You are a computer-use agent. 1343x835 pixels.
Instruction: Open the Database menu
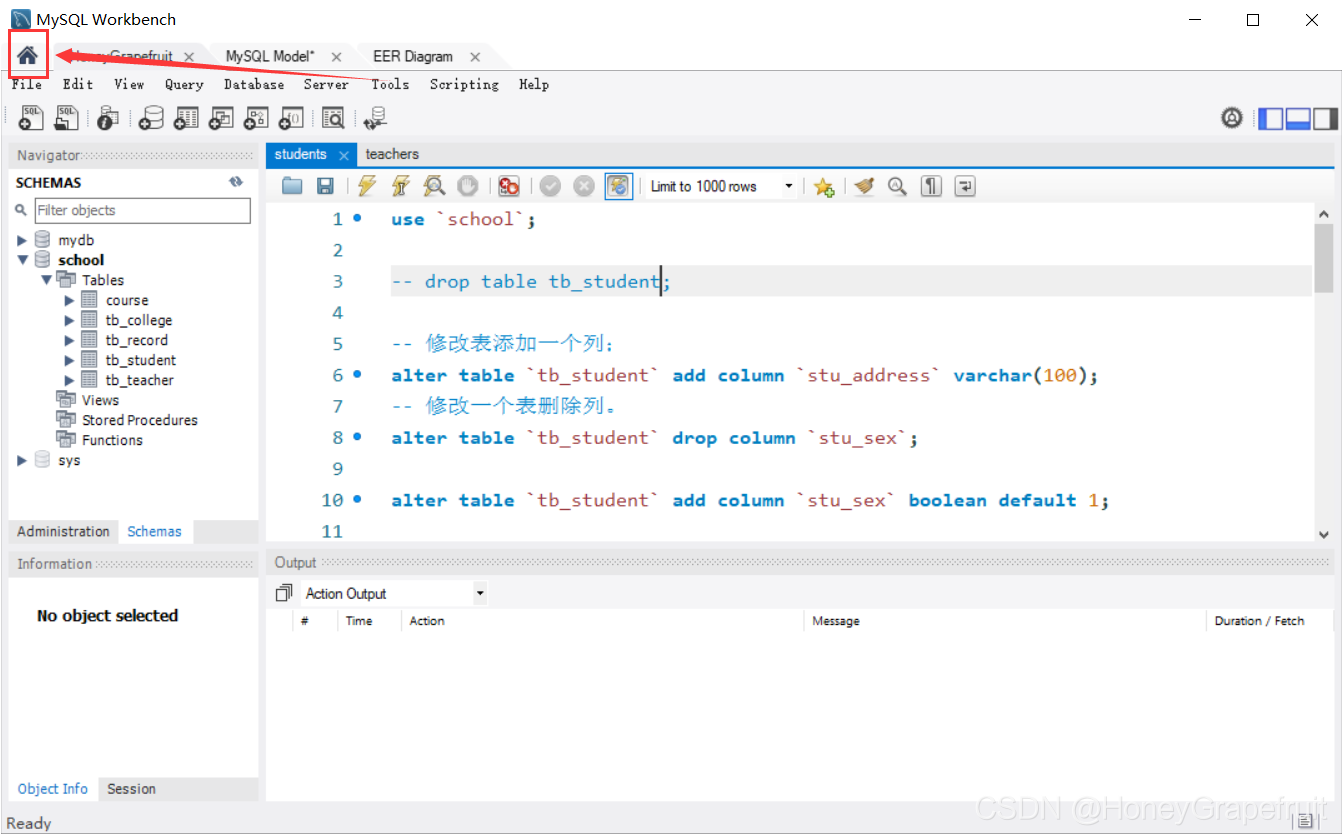[x=254, y=84]
